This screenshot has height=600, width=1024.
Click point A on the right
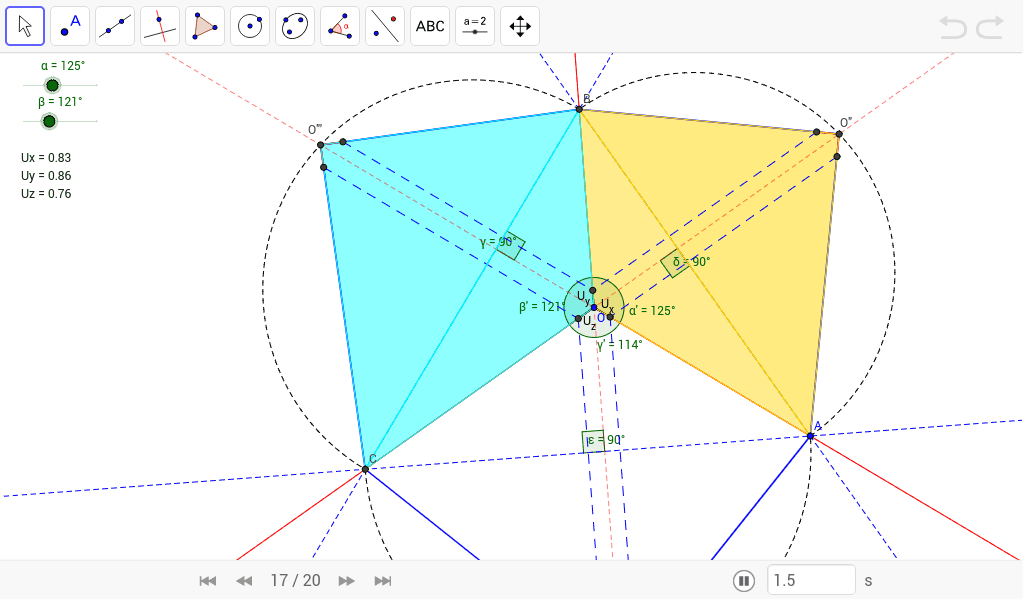810,435
